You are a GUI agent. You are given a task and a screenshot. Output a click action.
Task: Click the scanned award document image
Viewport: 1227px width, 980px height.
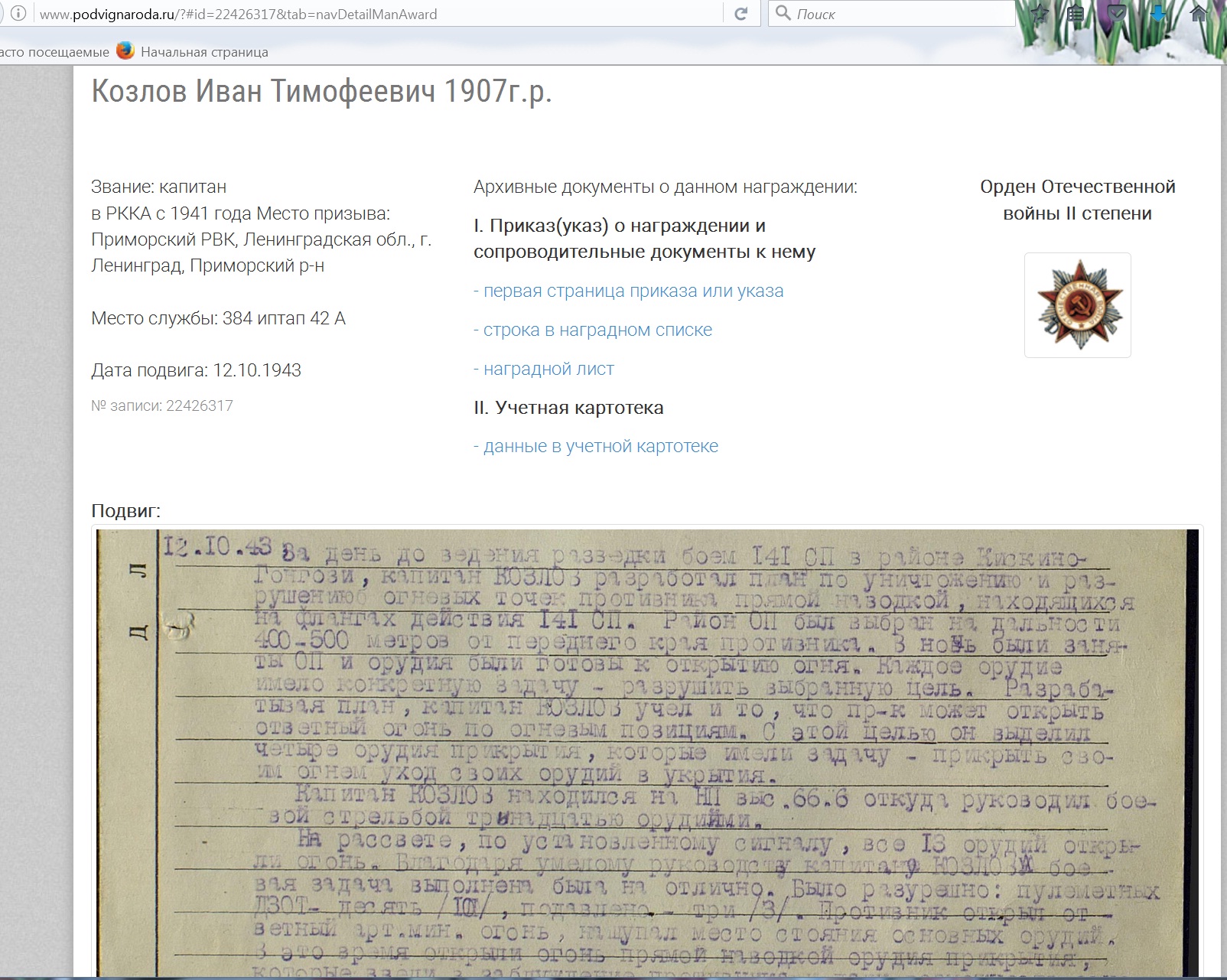(x=646, y=750)
